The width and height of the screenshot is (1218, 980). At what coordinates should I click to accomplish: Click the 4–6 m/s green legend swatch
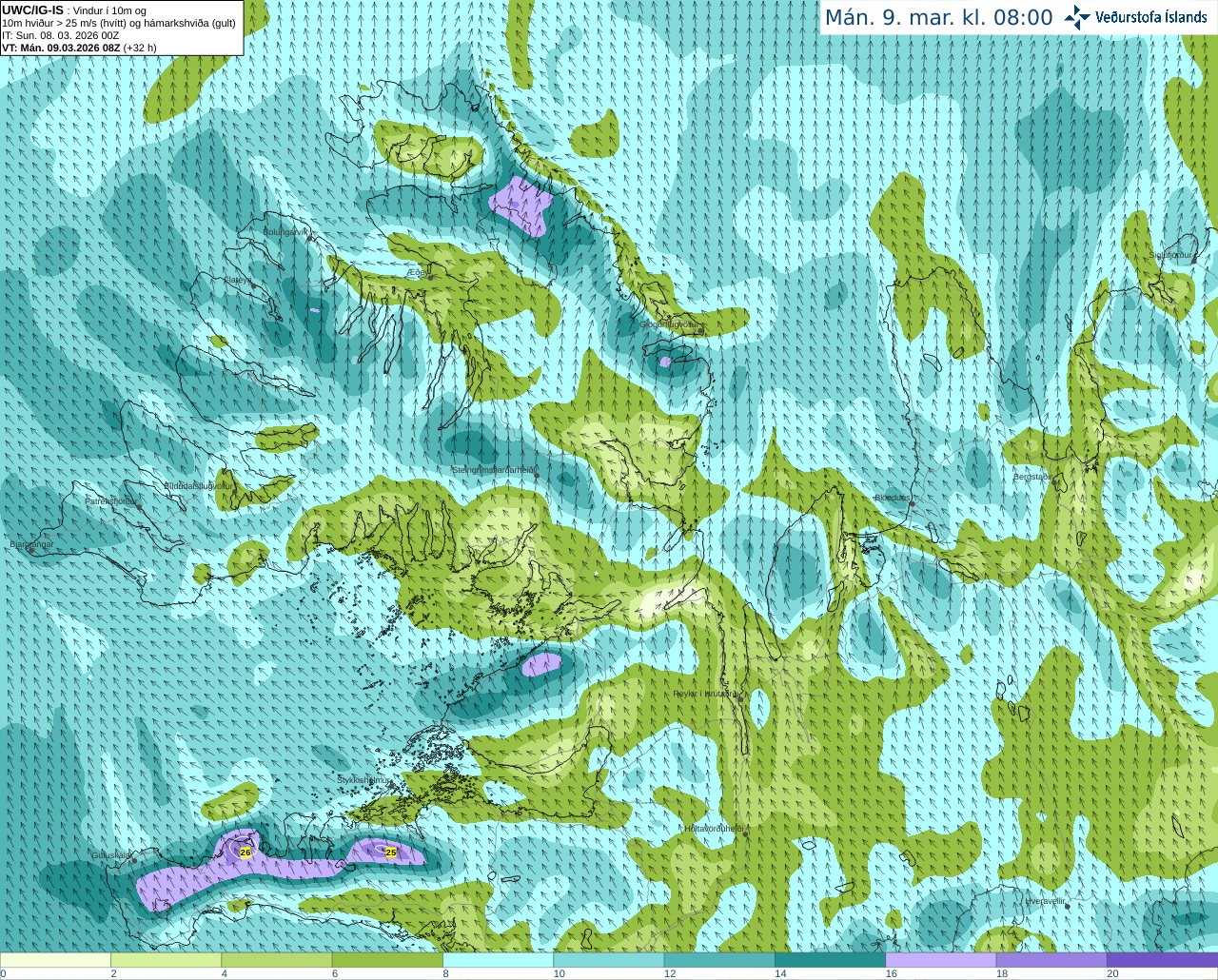point(276,960)
